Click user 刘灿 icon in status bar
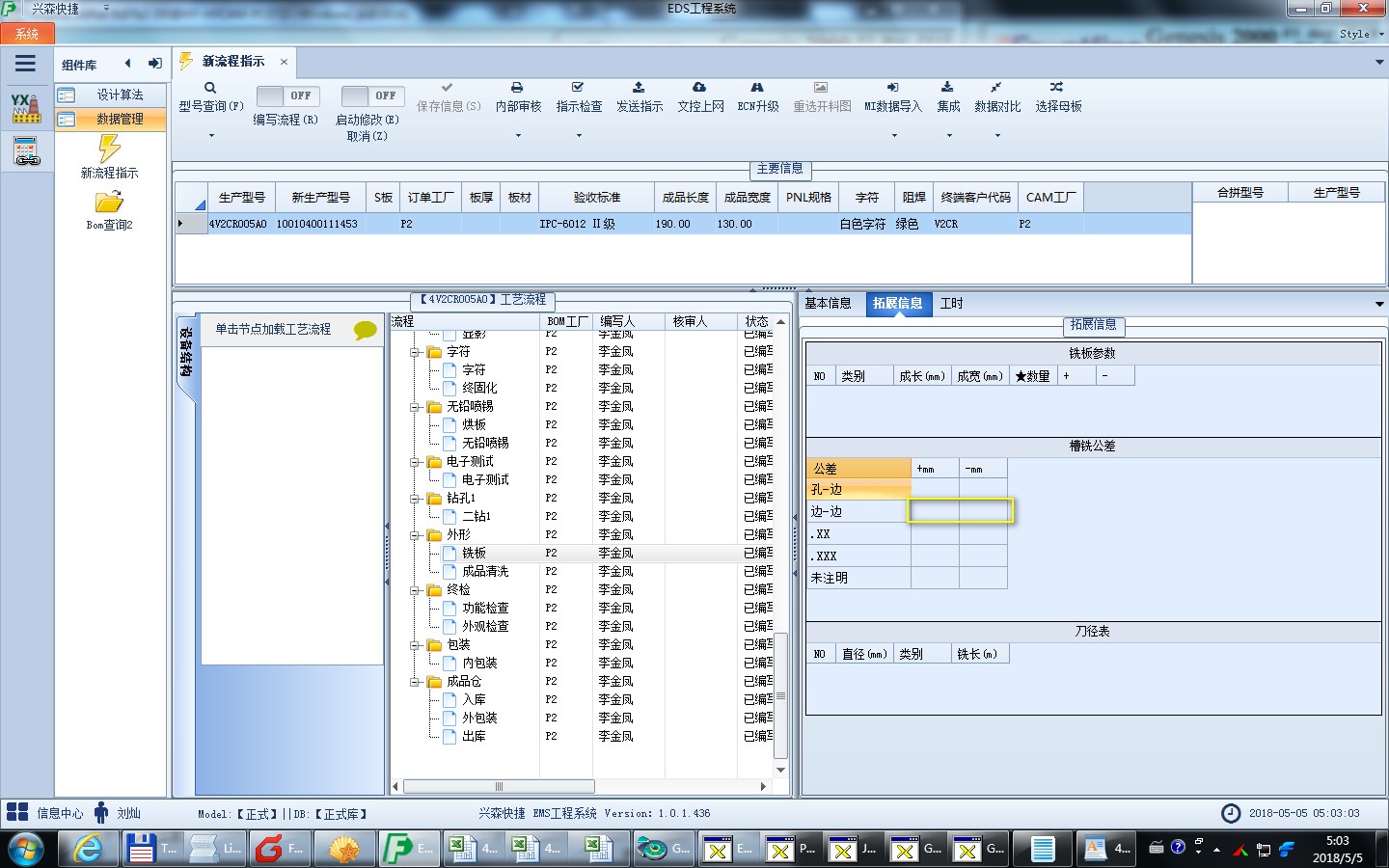The height and width of the screenshot is (868, 1389). (101, 812)
